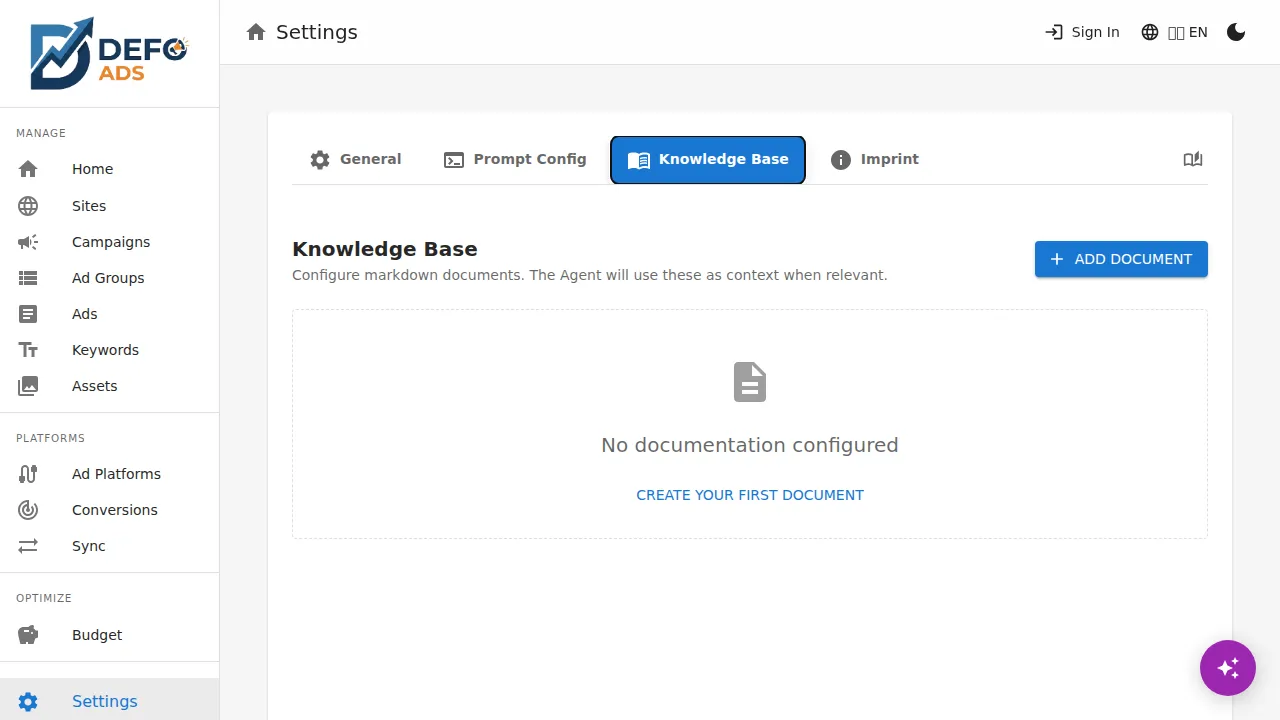Screen dimensions: 1280x720
Task: Click the plus icon in Add Document
Action: point(1057,259)
